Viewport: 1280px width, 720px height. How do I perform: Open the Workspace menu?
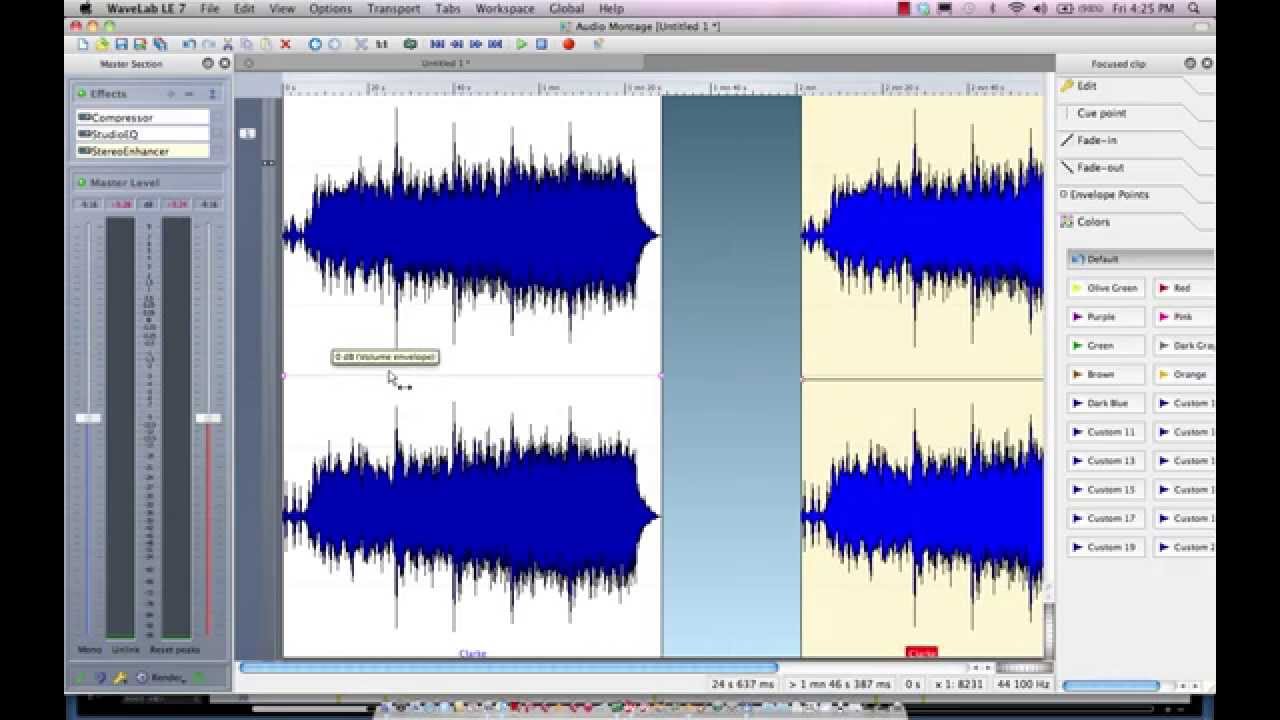click(504, 8)
